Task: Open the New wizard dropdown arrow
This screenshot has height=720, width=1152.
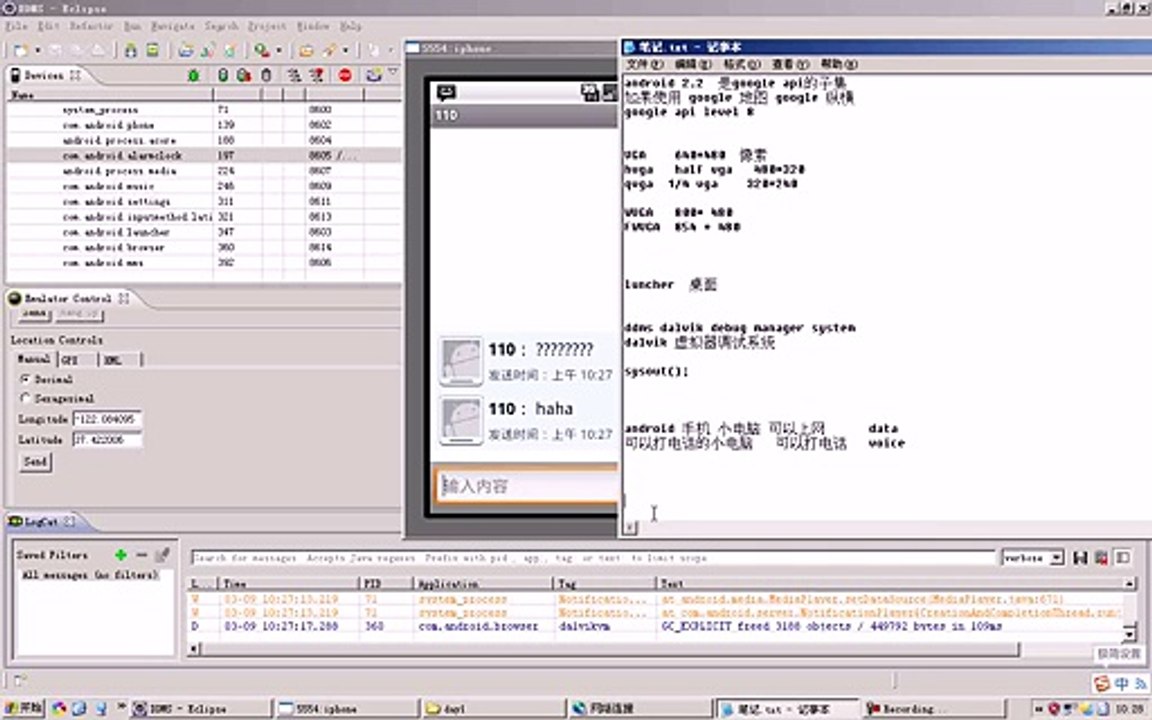Action: pyautogui.click(x=37, y=50)
